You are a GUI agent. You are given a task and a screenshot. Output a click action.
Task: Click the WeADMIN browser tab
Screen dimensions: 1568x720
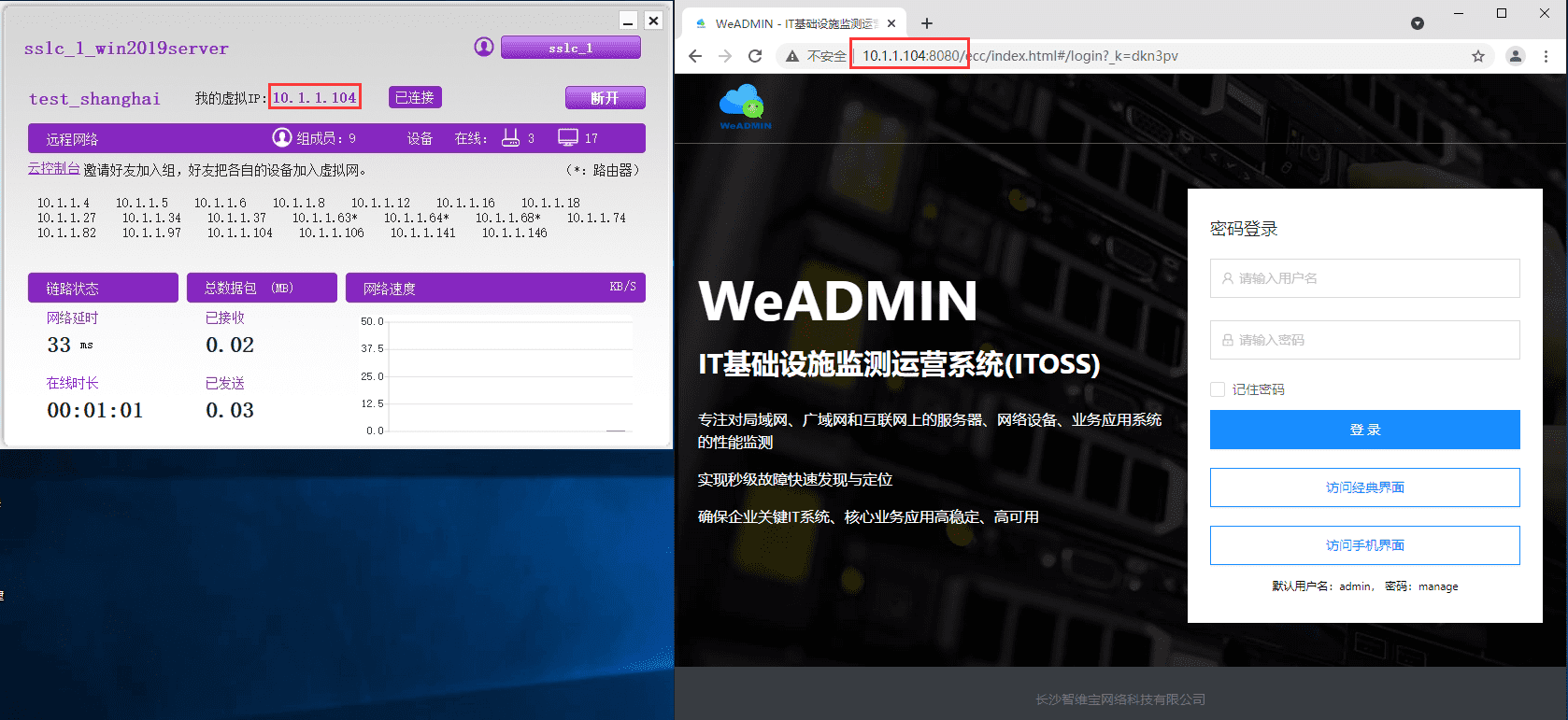793,23
